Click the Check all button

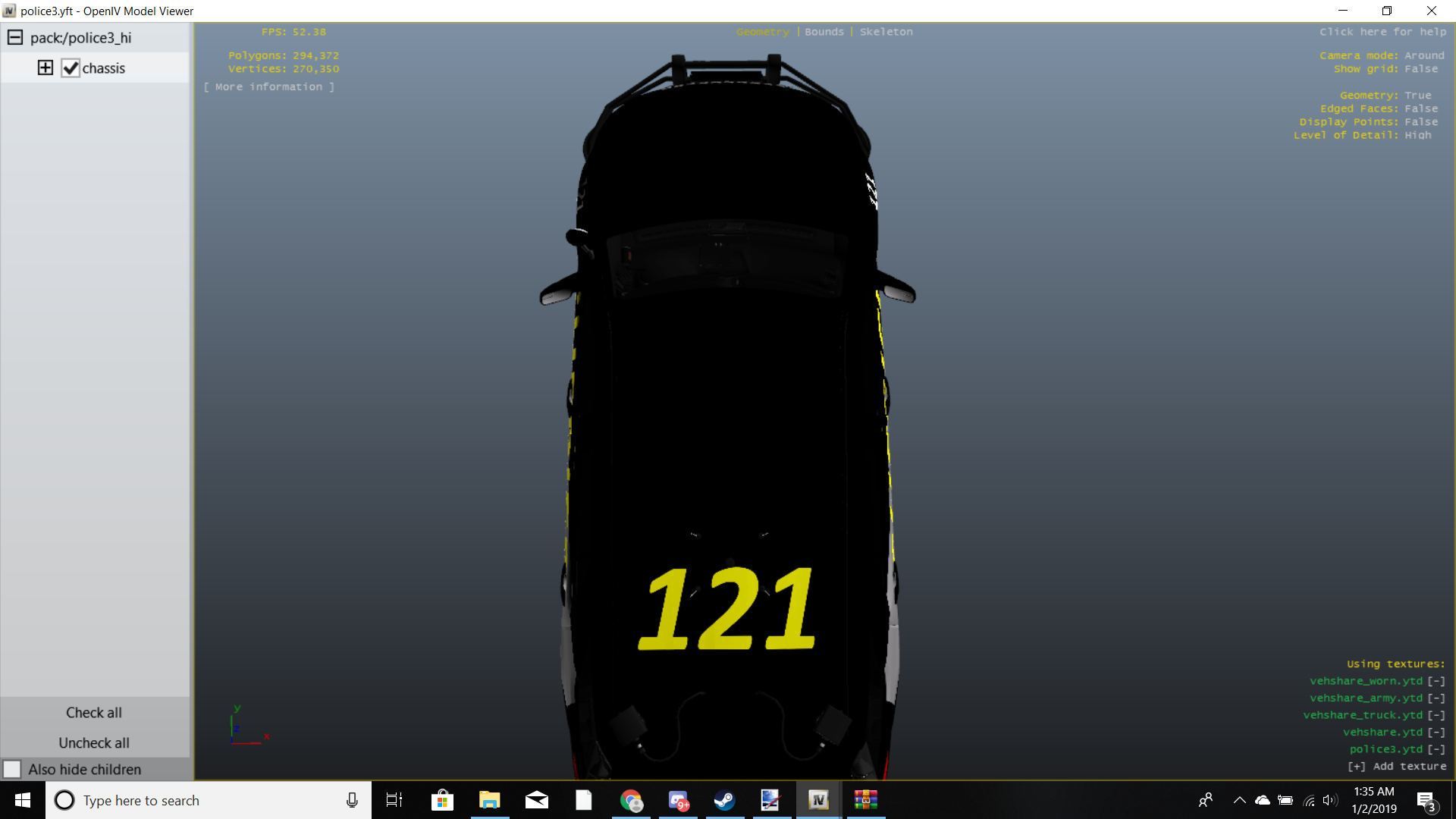coord(93,712)
